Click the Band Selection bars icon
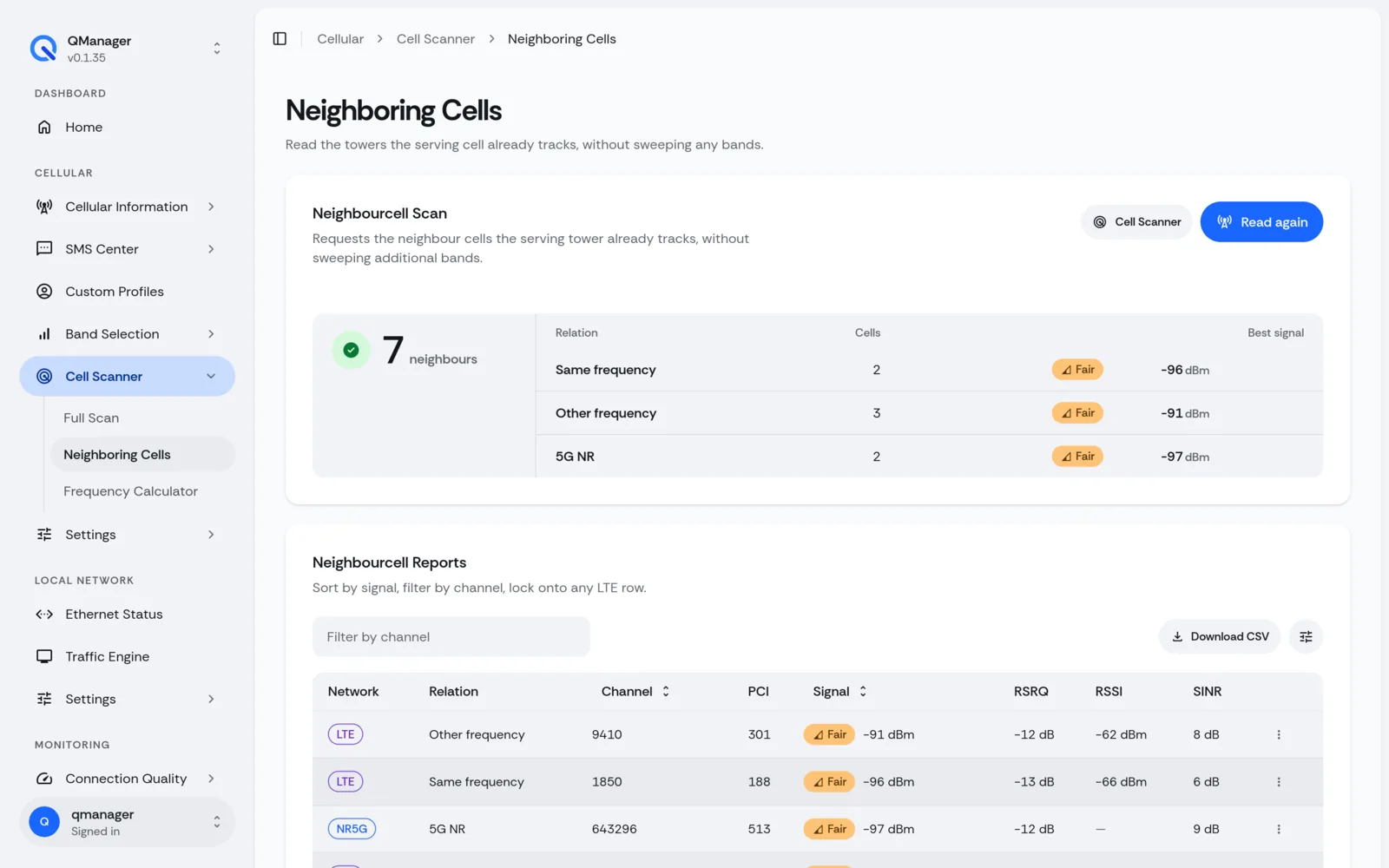Image resolution: width=1389 pixels, height=868 pixels. click(44, 334)
